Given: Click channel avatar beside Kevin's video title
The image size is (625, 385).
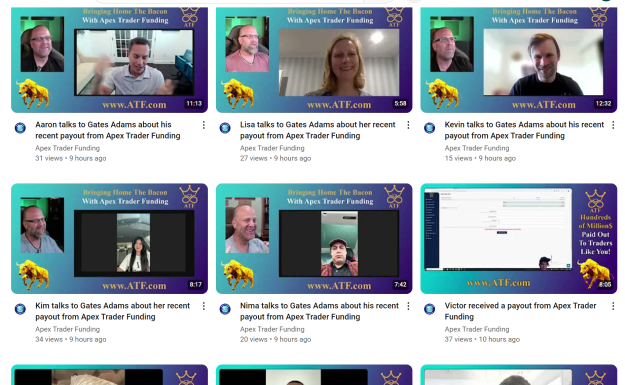Looking at the screenshot, I should click(x=430, y=128).
